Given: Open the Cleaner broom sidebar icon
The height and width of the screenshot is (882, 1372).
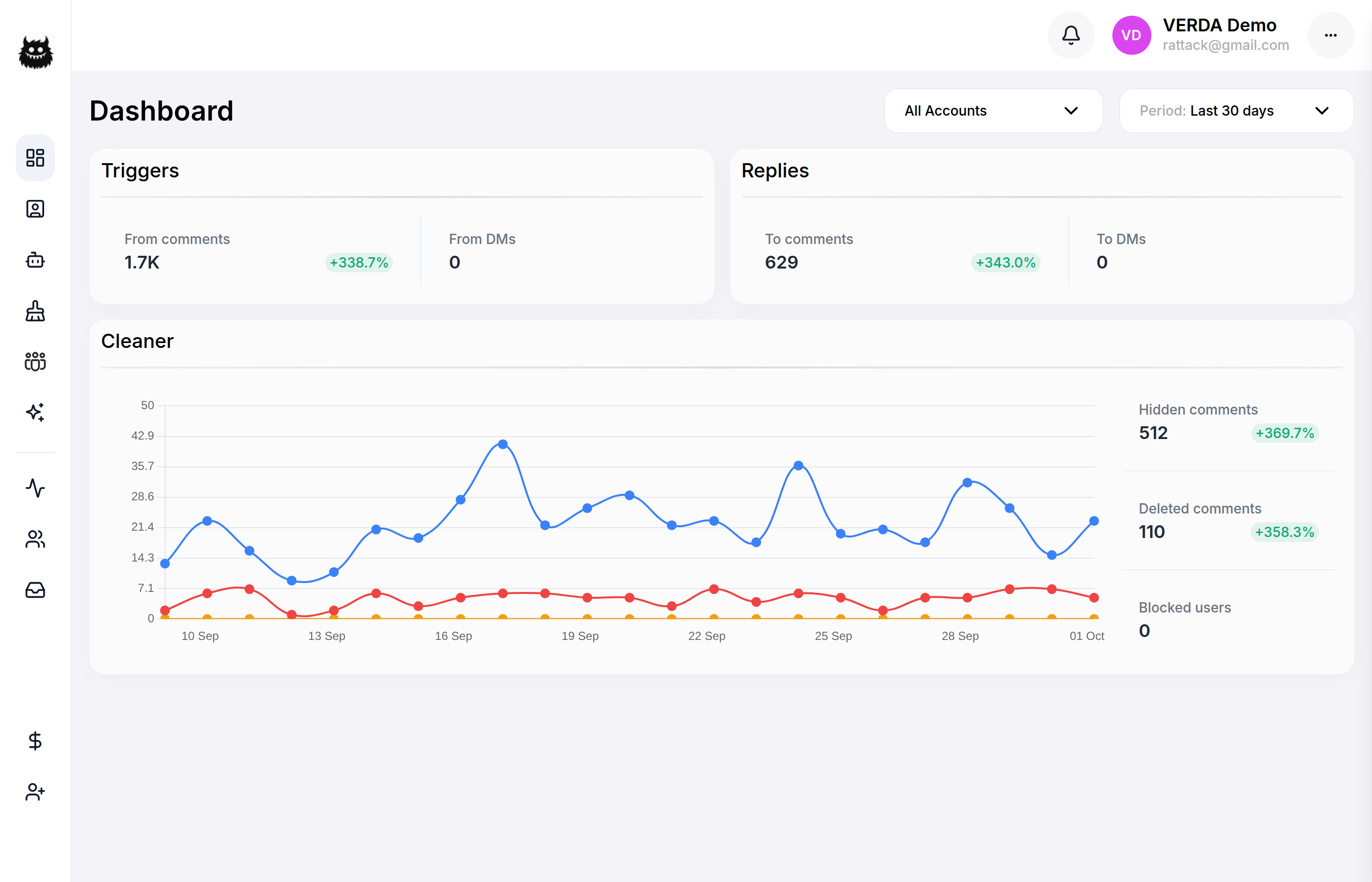Looking at the screenshot, I should [35, 311].
